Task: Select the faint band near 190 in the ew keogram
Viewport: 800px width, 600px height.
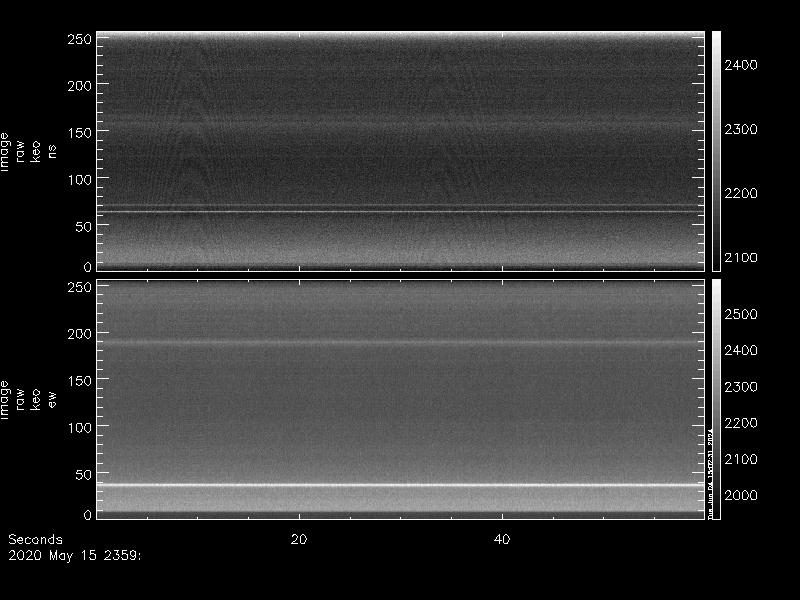Action: tap(400, 343)
